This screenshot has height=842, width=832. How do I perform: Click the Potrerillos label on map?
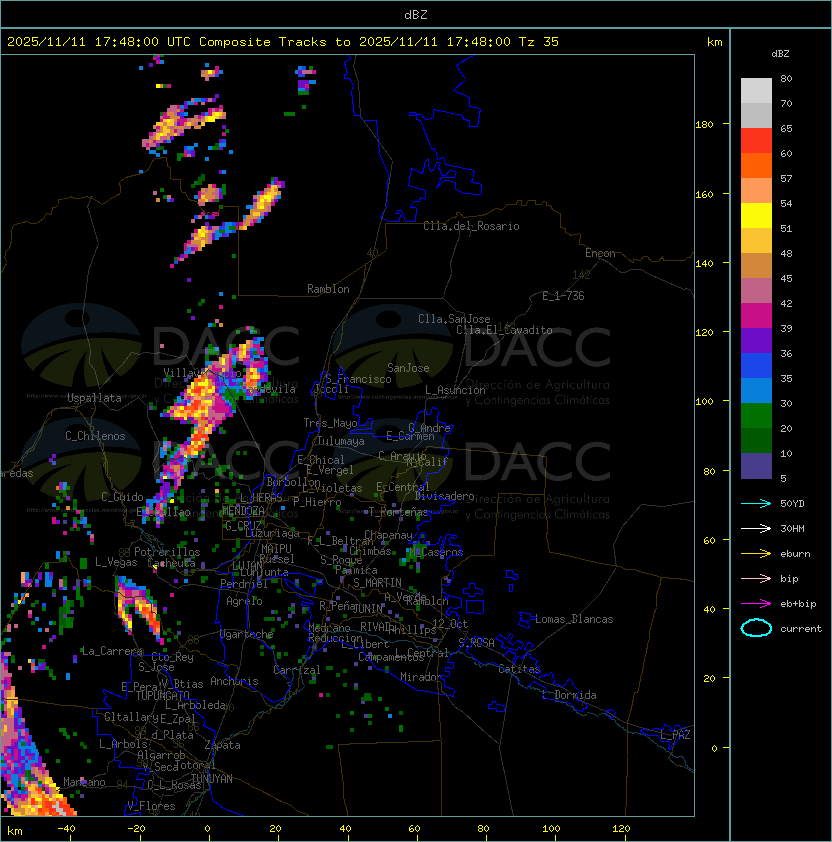(167, 551)
